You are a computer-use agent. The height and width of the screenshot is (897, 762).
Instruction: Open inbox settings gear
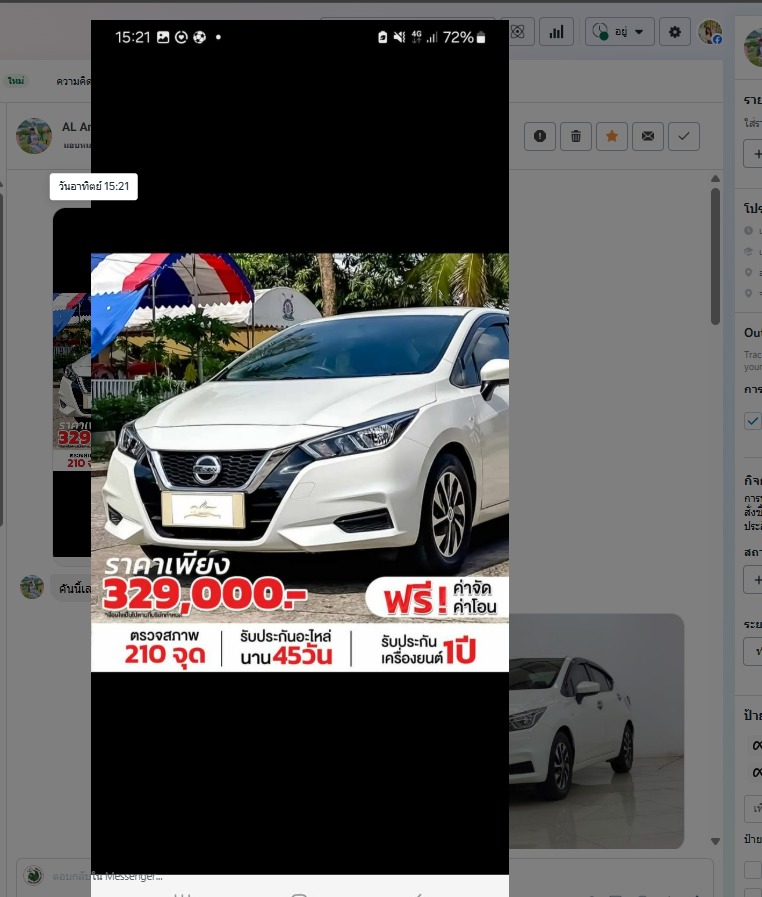tap(675, 32)
